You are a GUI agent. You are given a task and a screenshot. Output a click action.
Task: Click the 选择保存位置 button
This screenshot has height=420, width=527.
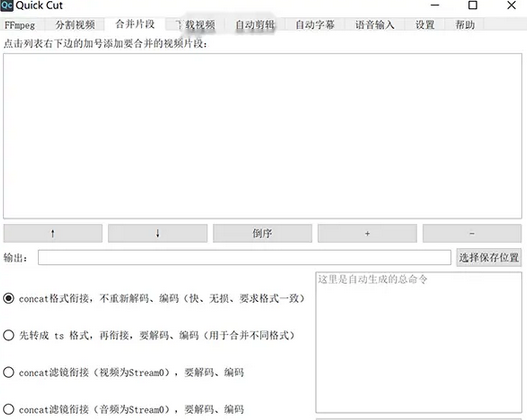(489, 257)
